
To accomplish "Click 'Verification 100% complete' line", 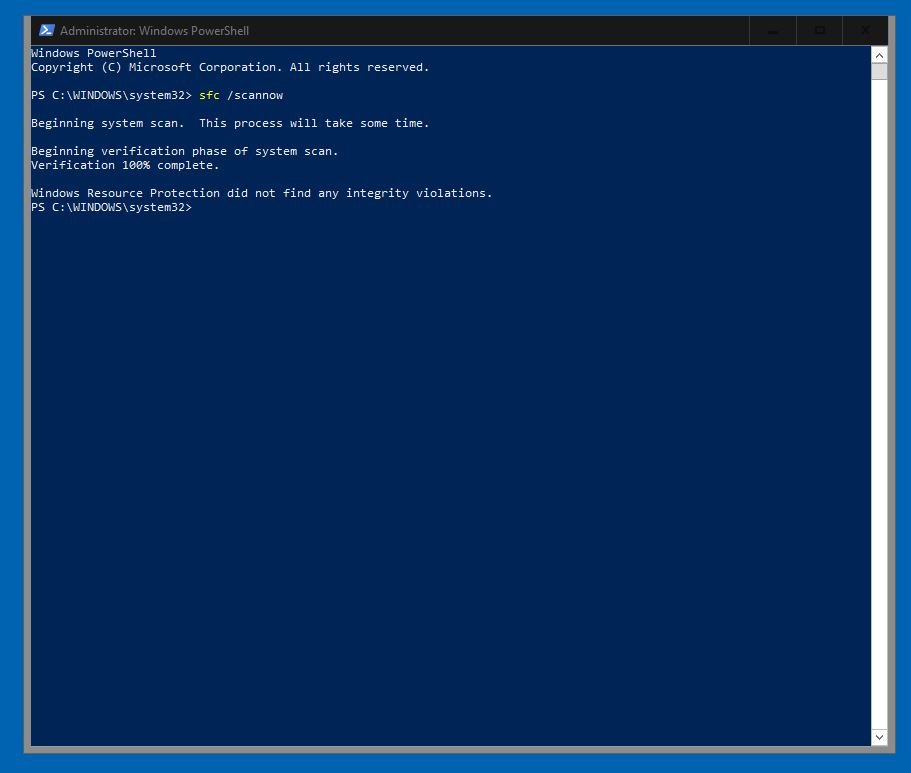I will 125,165.
